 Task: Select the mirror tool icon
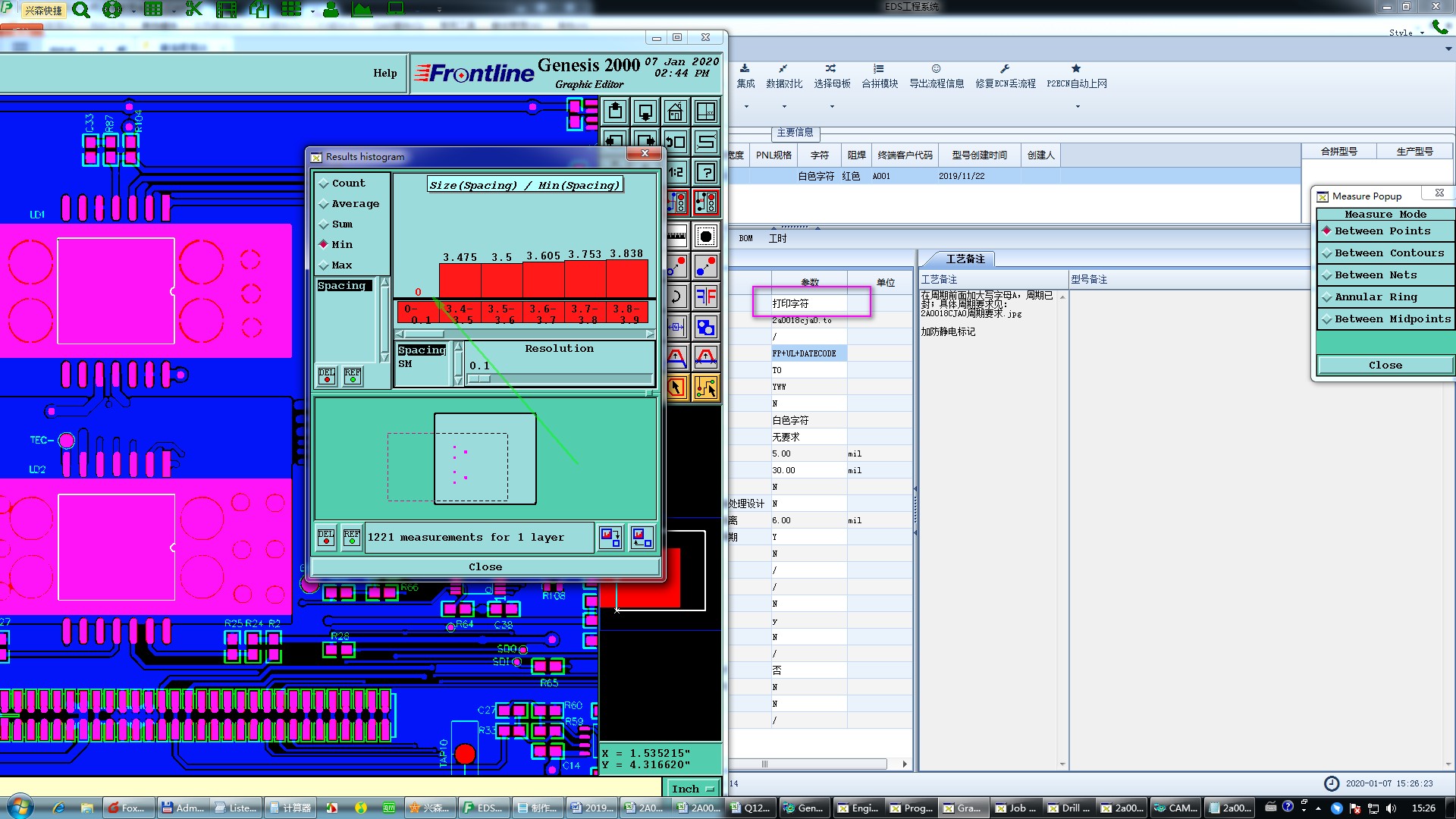(x=706, y=296)
